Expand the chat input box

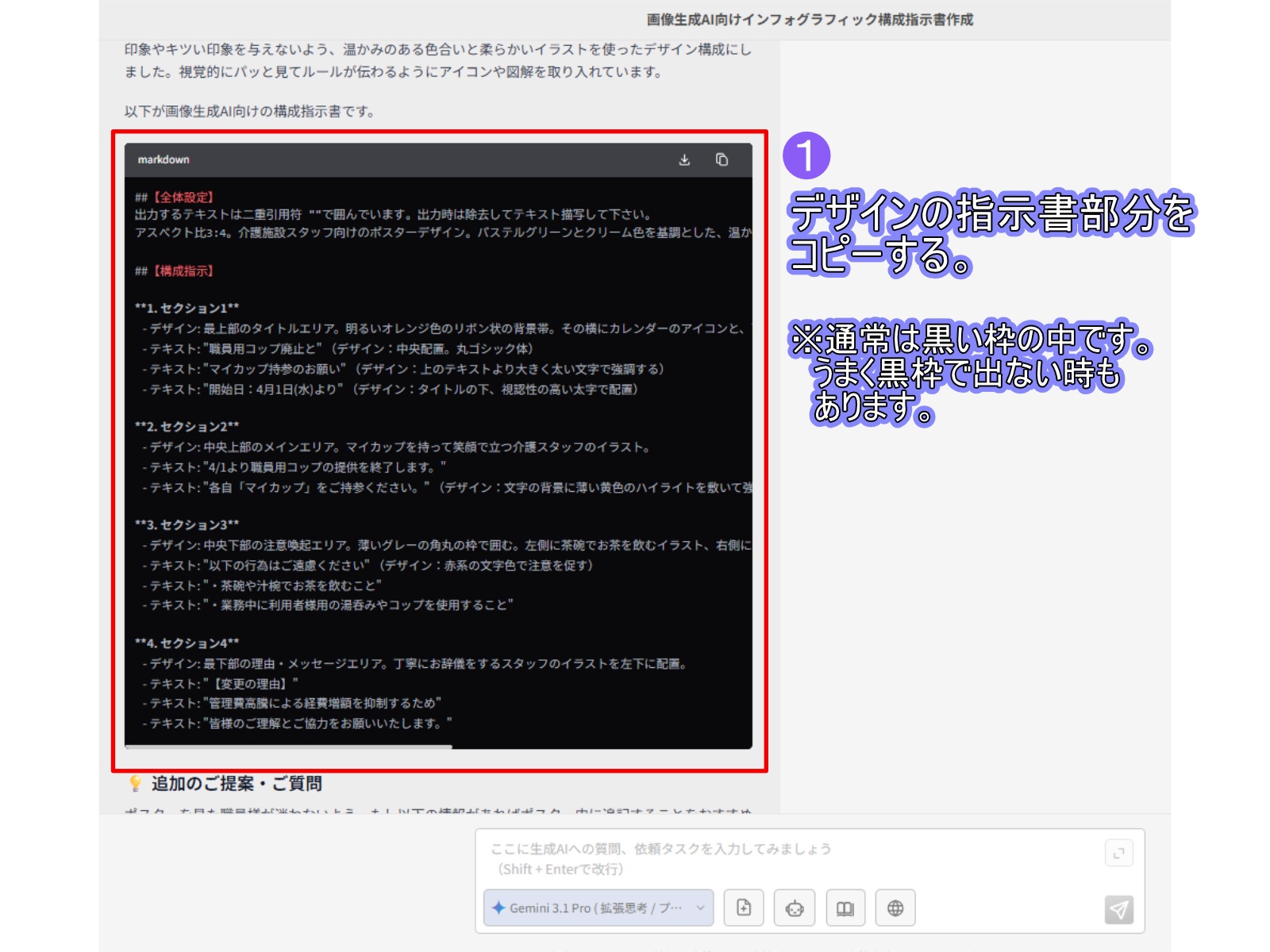(x=1119, y=854)
